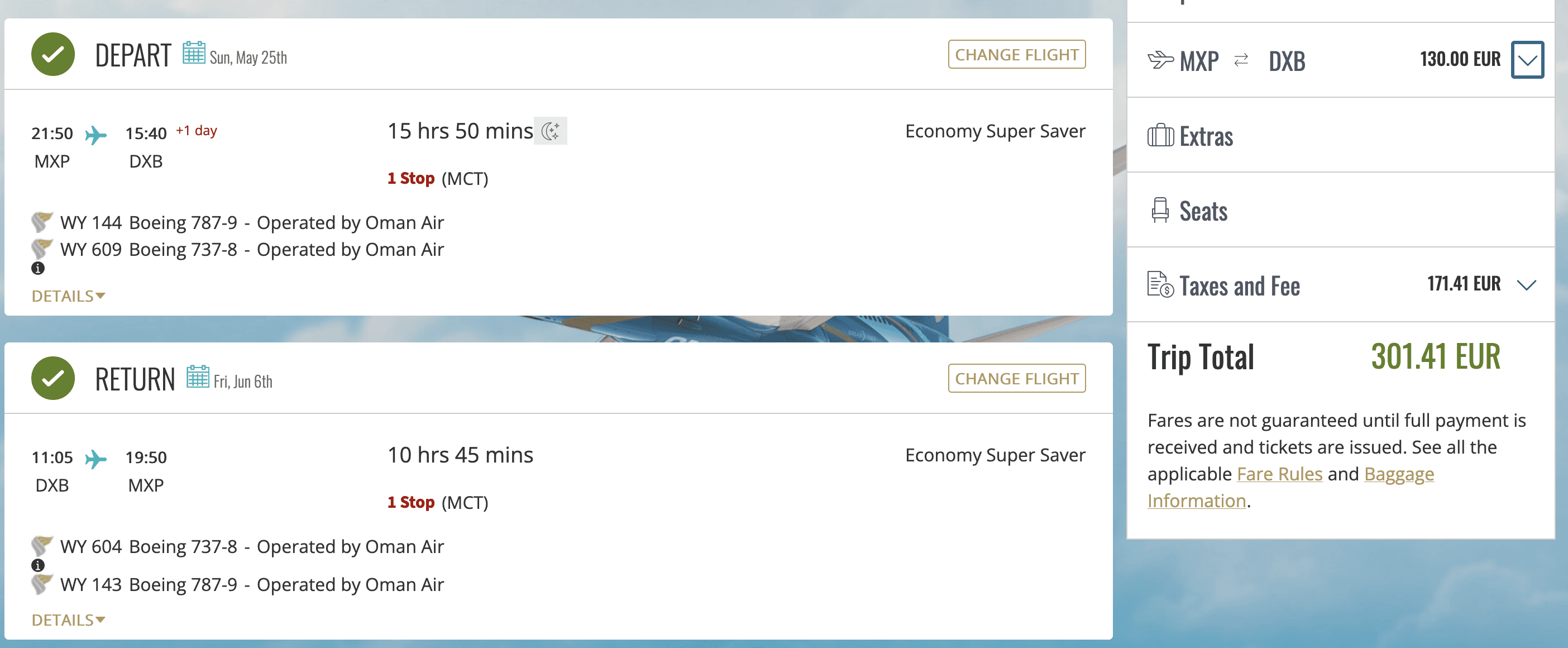This screenshot has width=1568, height=648.
Task: Click the return date calendar icon
Action: click(x=197, y=377)
